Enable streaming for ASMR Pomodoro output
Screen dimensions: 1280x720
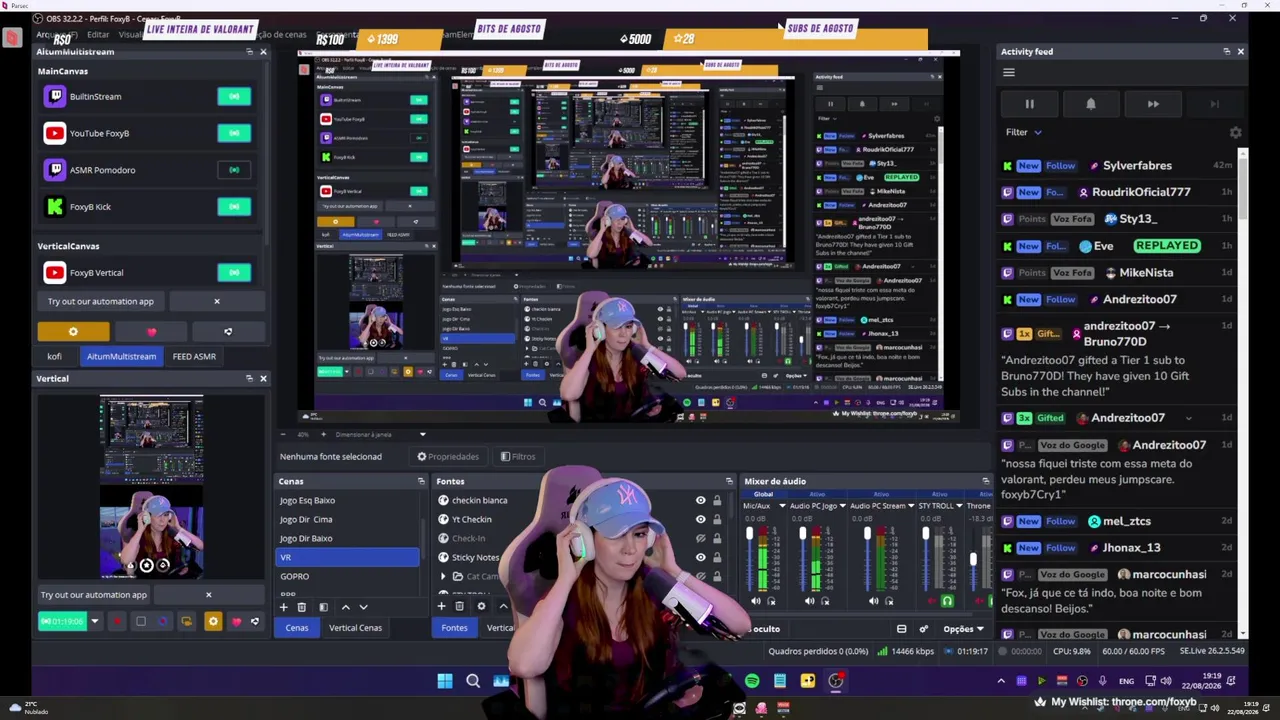point(234,170)
